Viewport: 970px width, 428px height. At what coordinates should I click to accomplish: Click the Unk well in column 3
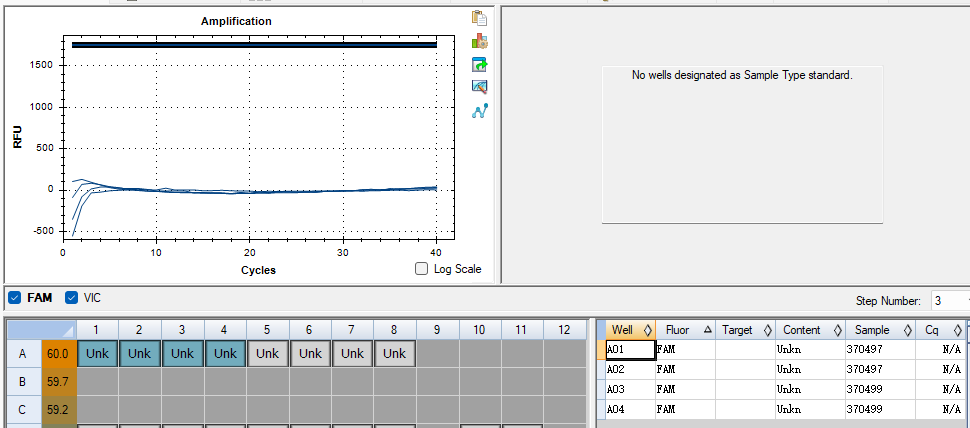[x=182, y=354]
